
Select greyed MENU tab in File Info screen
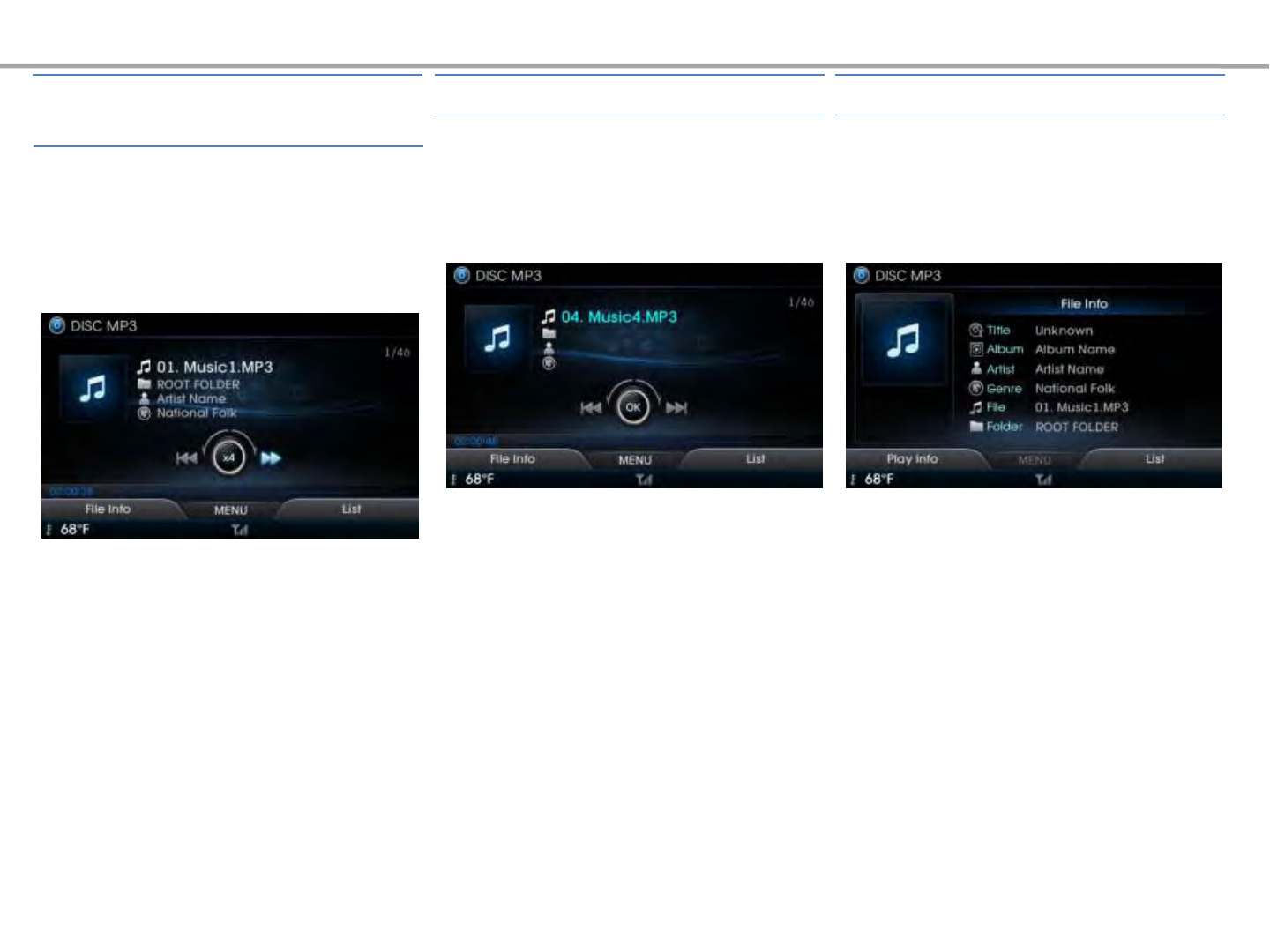[x=1035, y=460]
